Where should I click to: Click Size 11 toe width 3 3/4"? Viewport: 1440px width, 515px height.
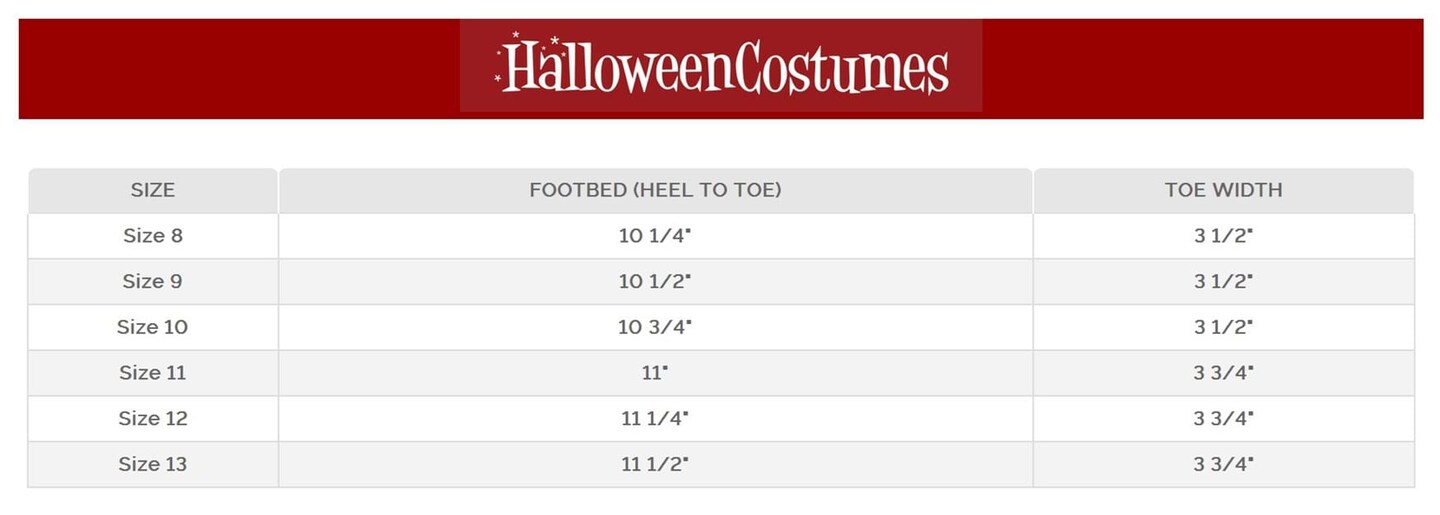[x=1223, y=373]
